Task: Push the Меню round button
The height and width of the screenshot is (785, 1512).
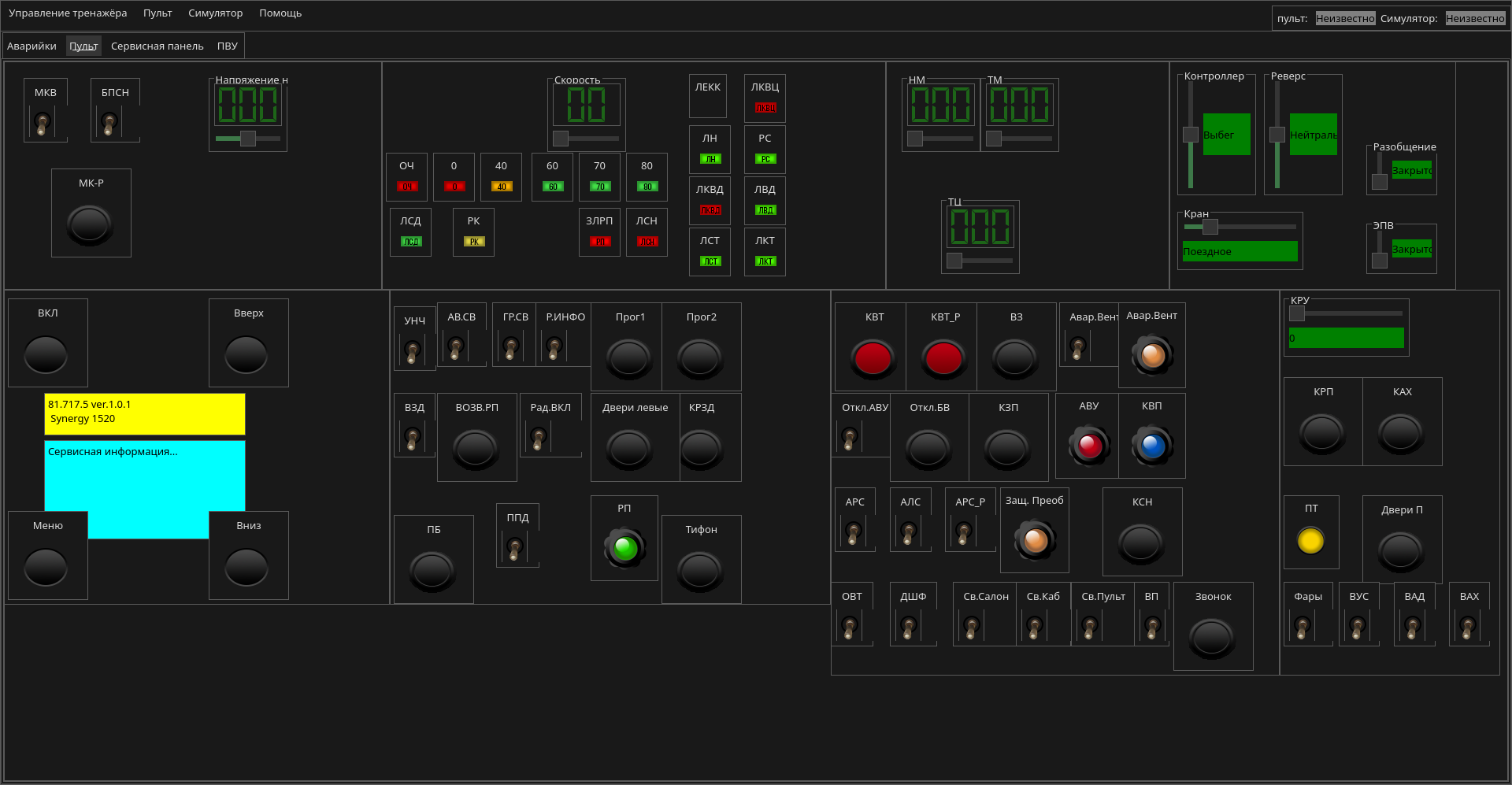Action: click(46, 568)
